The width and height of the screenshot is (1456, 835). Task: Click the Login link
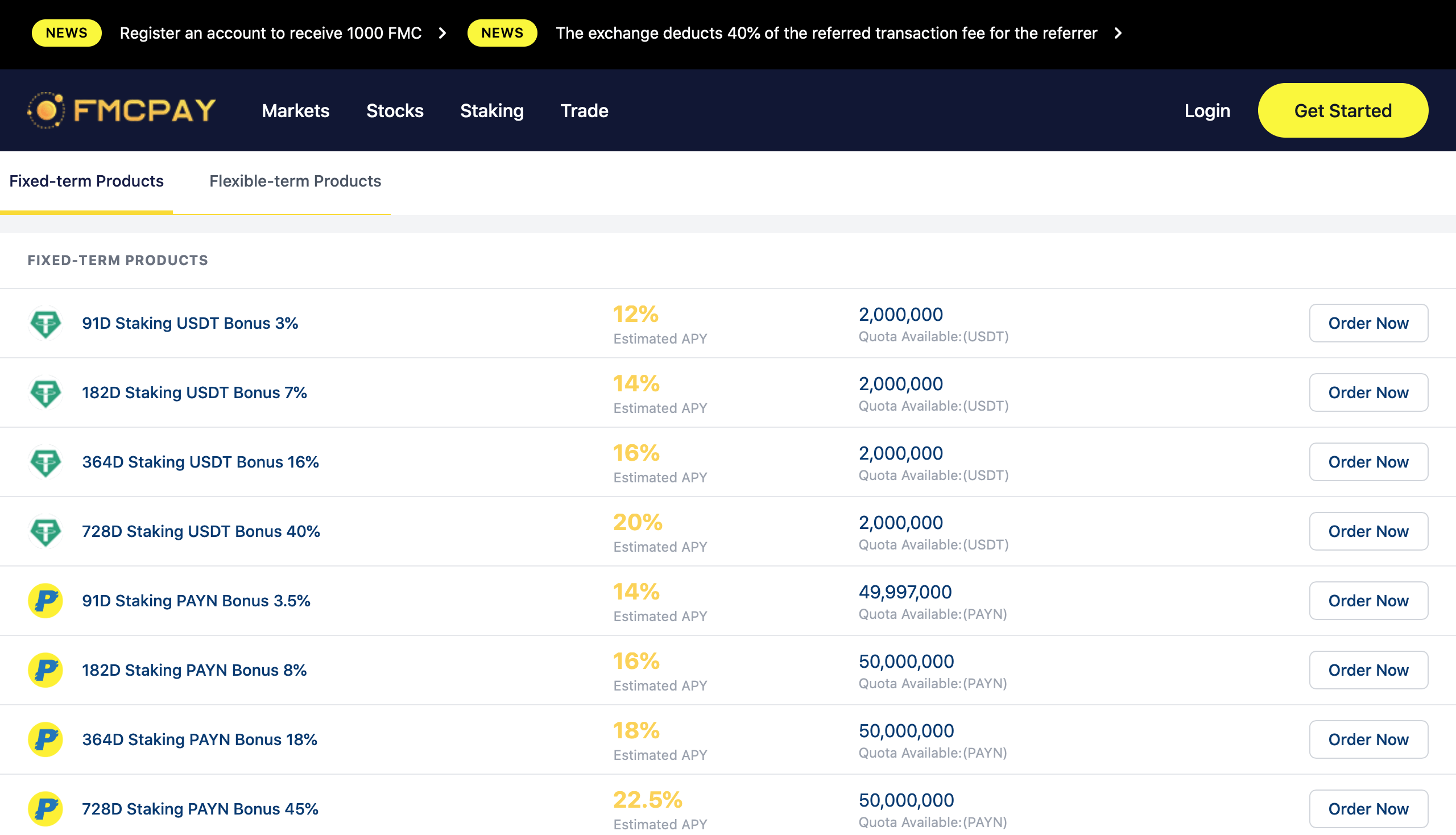(1207, 110)
